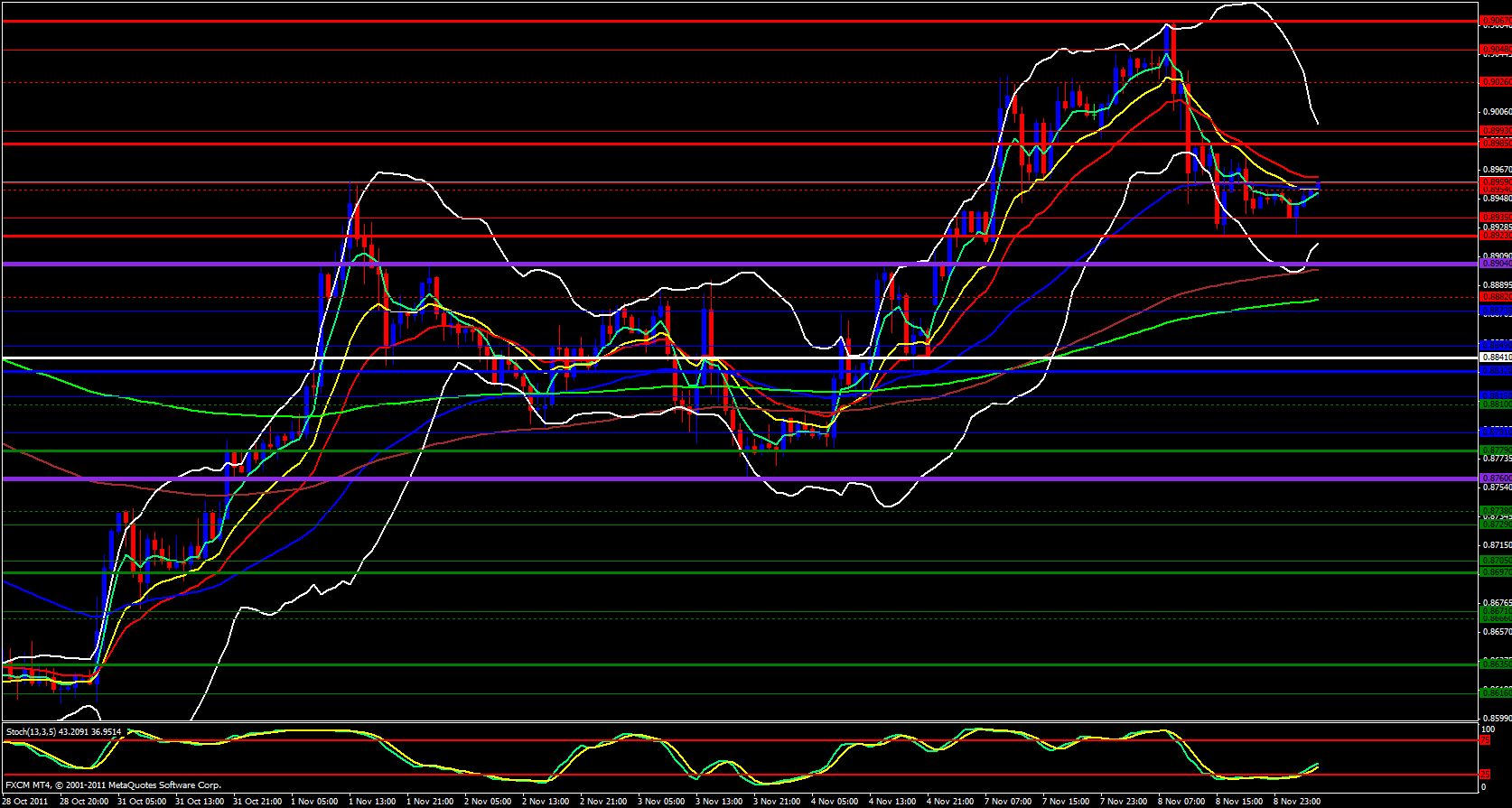This screenshot has height=808, width=1512.
Task: Click the 8 Nov 15:00 time label
Action: pos(1240,802)
